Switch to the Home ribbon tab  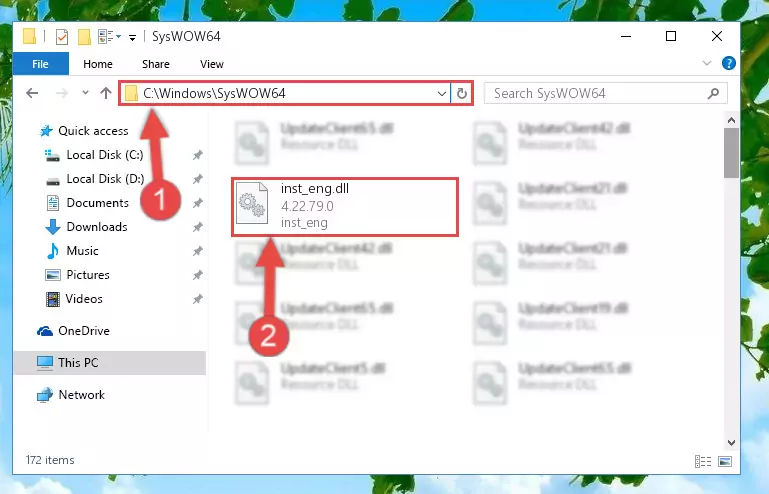tap(98, 64)
